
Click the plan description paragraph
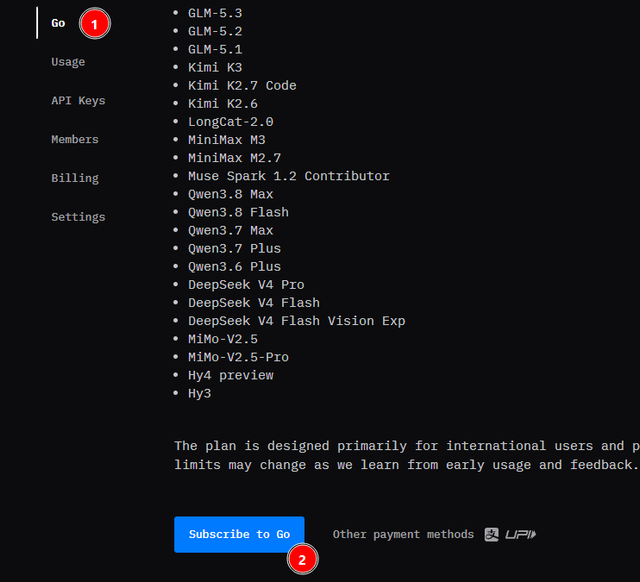[x=407, y=455]
